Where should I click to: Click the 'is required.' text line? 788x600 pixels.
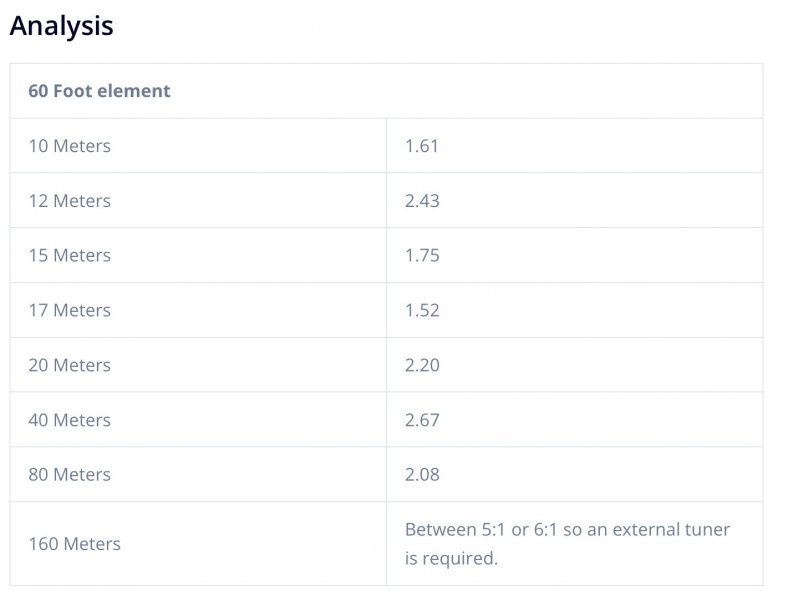(451, 559)
